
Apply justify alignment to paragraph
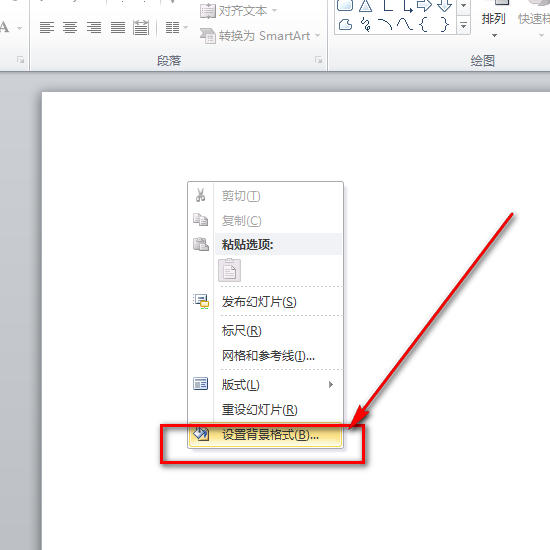118,27
